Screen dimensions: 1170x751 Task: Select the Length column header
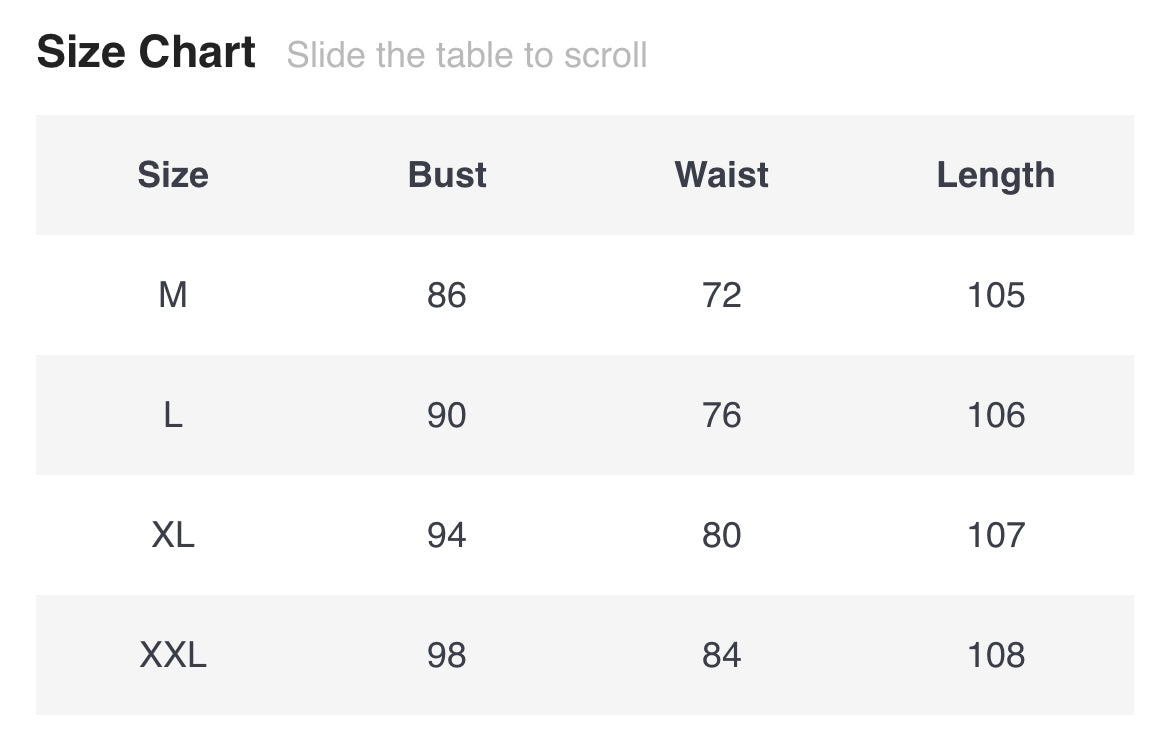(x=995, y=175)
